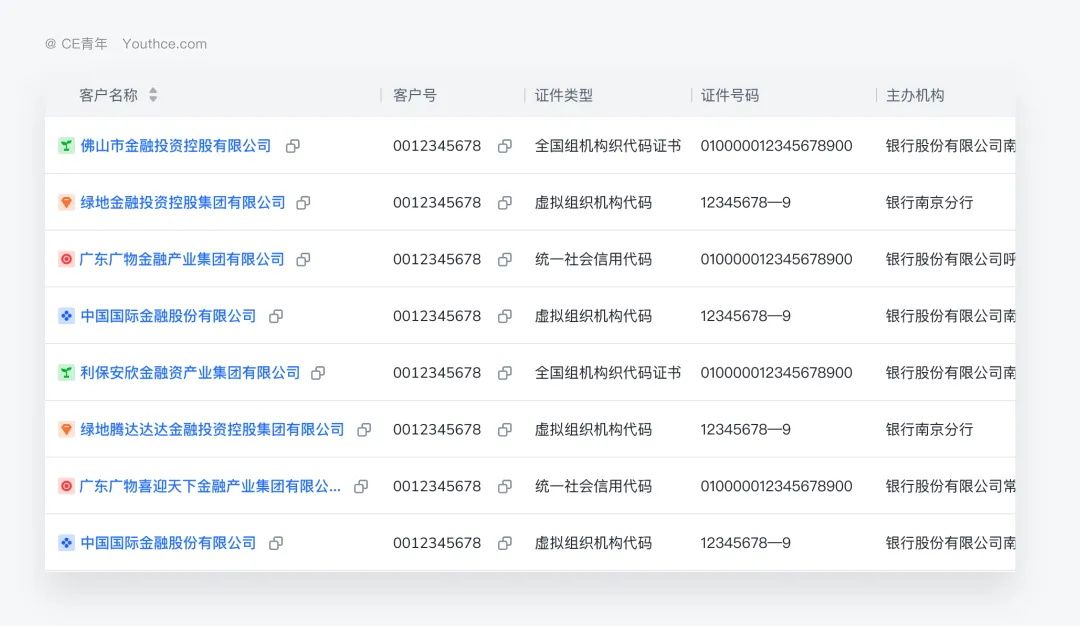Select 全国组机构织代码证书 in the 利保安欣 row

point(608,373)
